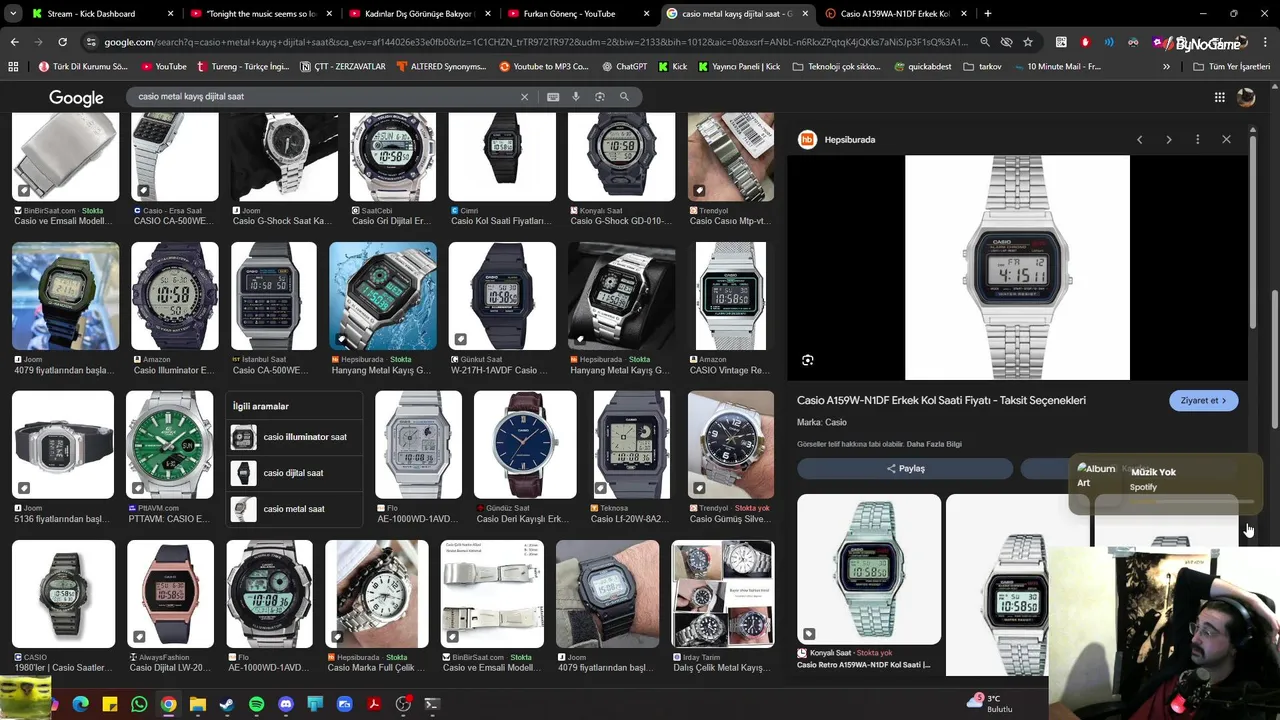Screen dimensions: 1280x720
Task: Open the AlwaysFashion Casio LW-20 thumbnail
Action: point(170,594)
